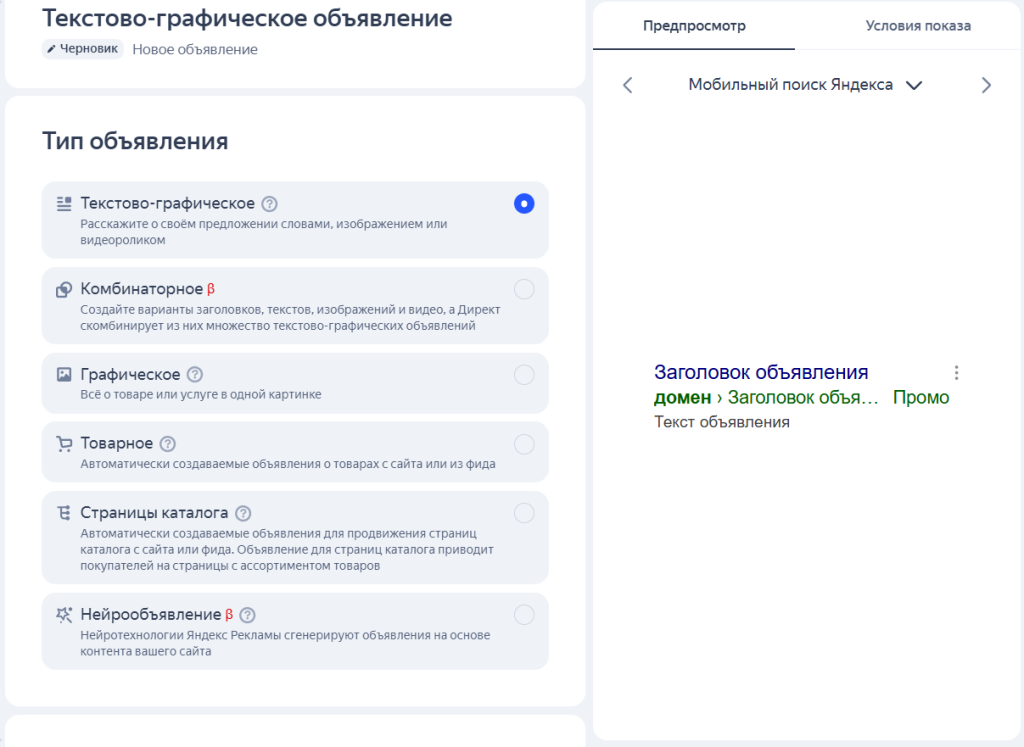Open help for Текстово-графическое type
Screen dimensions: 1024x747
point(270,204)
